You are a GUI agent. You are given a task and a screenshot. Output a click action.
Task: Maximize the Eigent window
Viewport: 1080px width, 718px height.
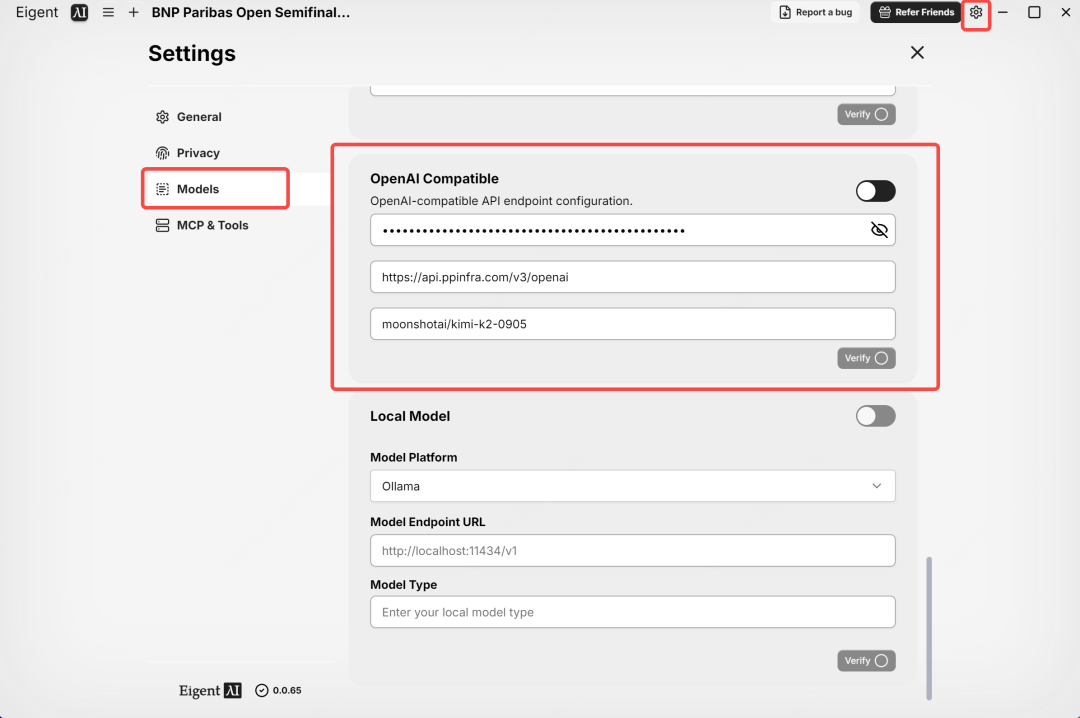click(1034, 12)
